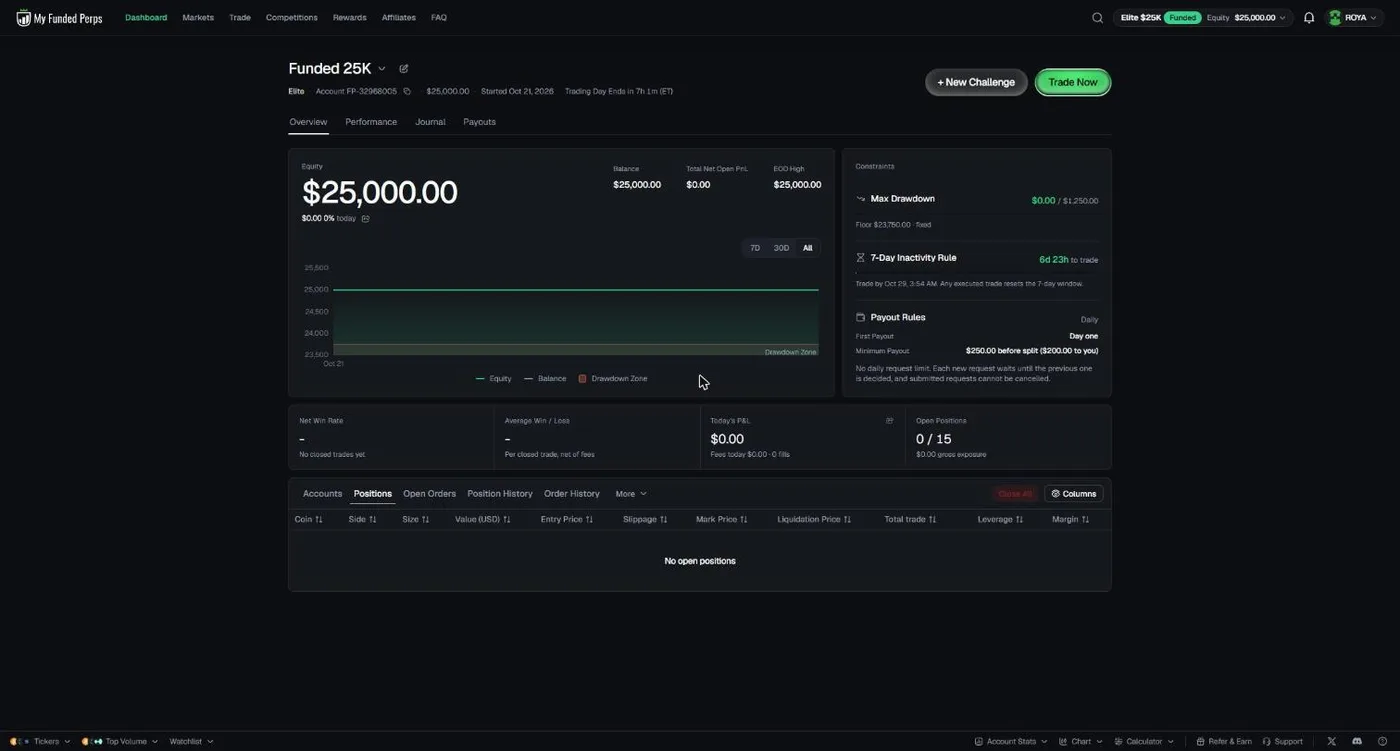
Task: Click the calendar icon beside $0.00 0% today
Action: click(365, 219)
